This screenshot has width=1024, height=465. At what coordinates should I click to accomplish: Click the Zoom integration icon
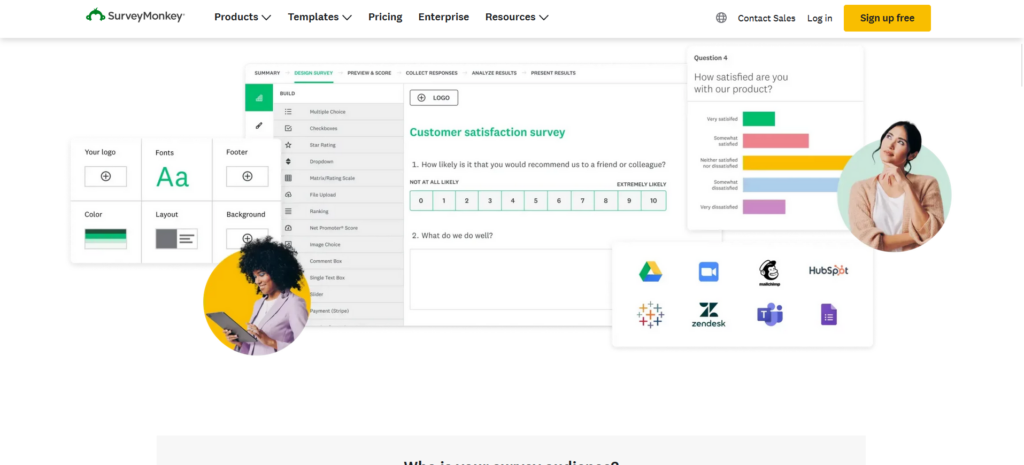[x=709, y=272]
